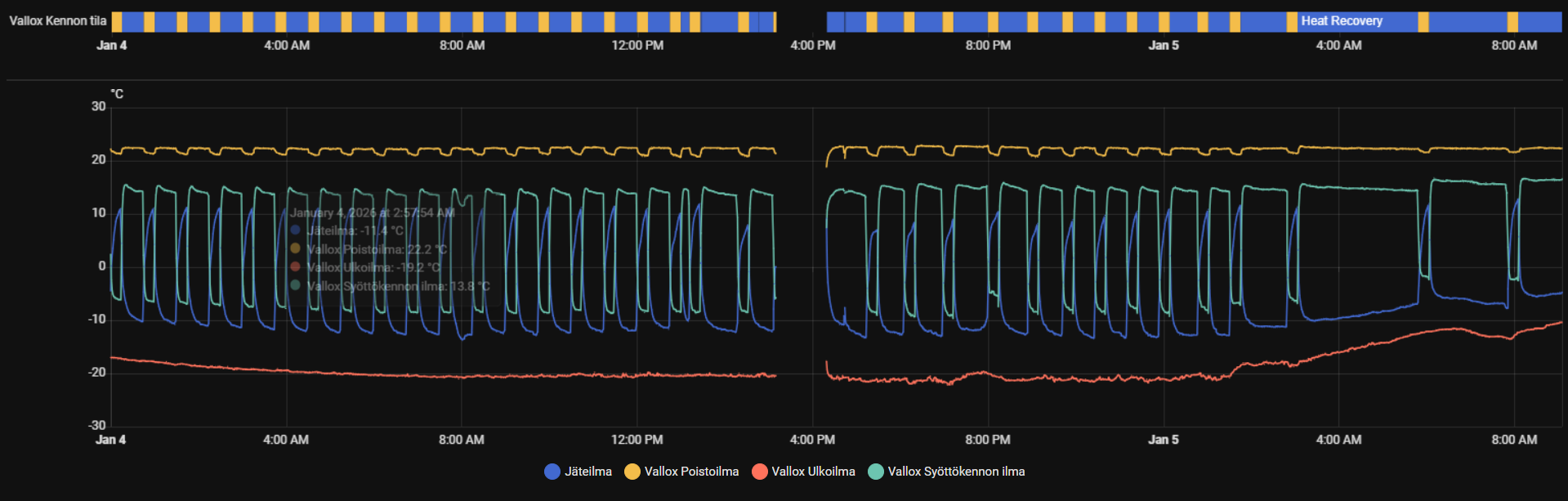Click the green Vallox Syöttökennon ilma legend circle
Screen dimensions: 1568x501
coord(876,472)
